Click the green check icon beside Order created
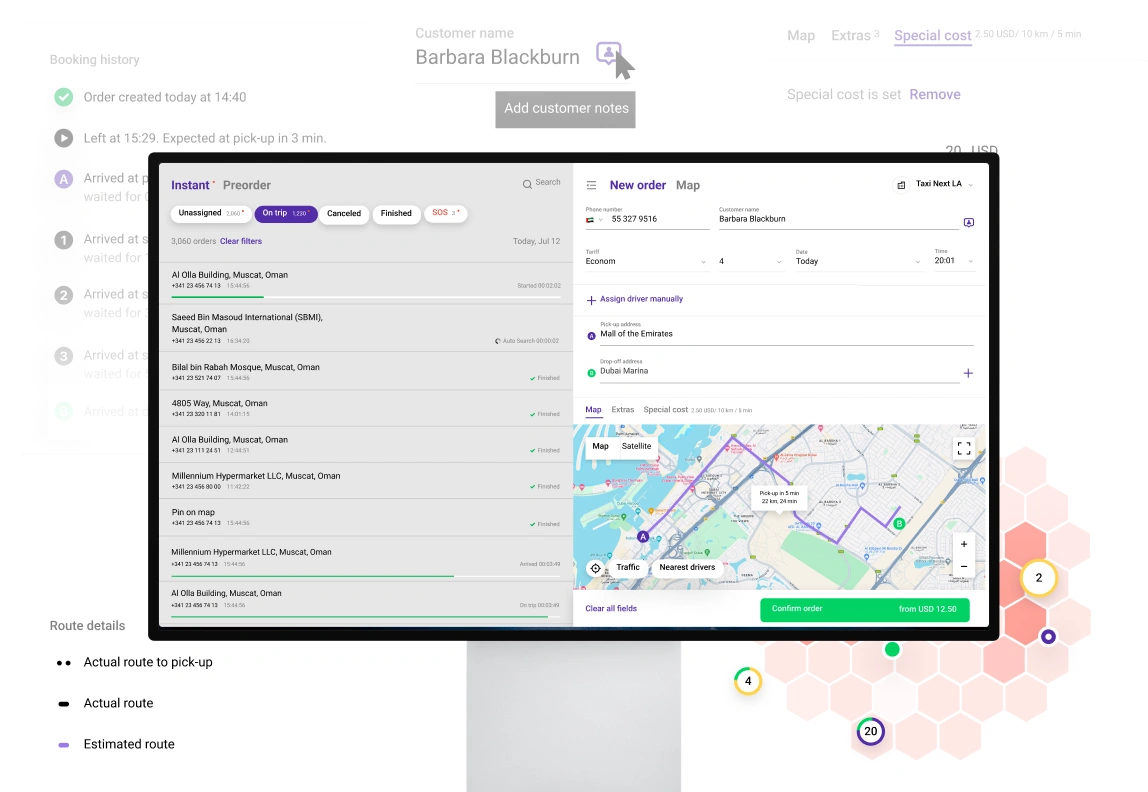Screen dimensions: 1148x792 coord(64,97)
